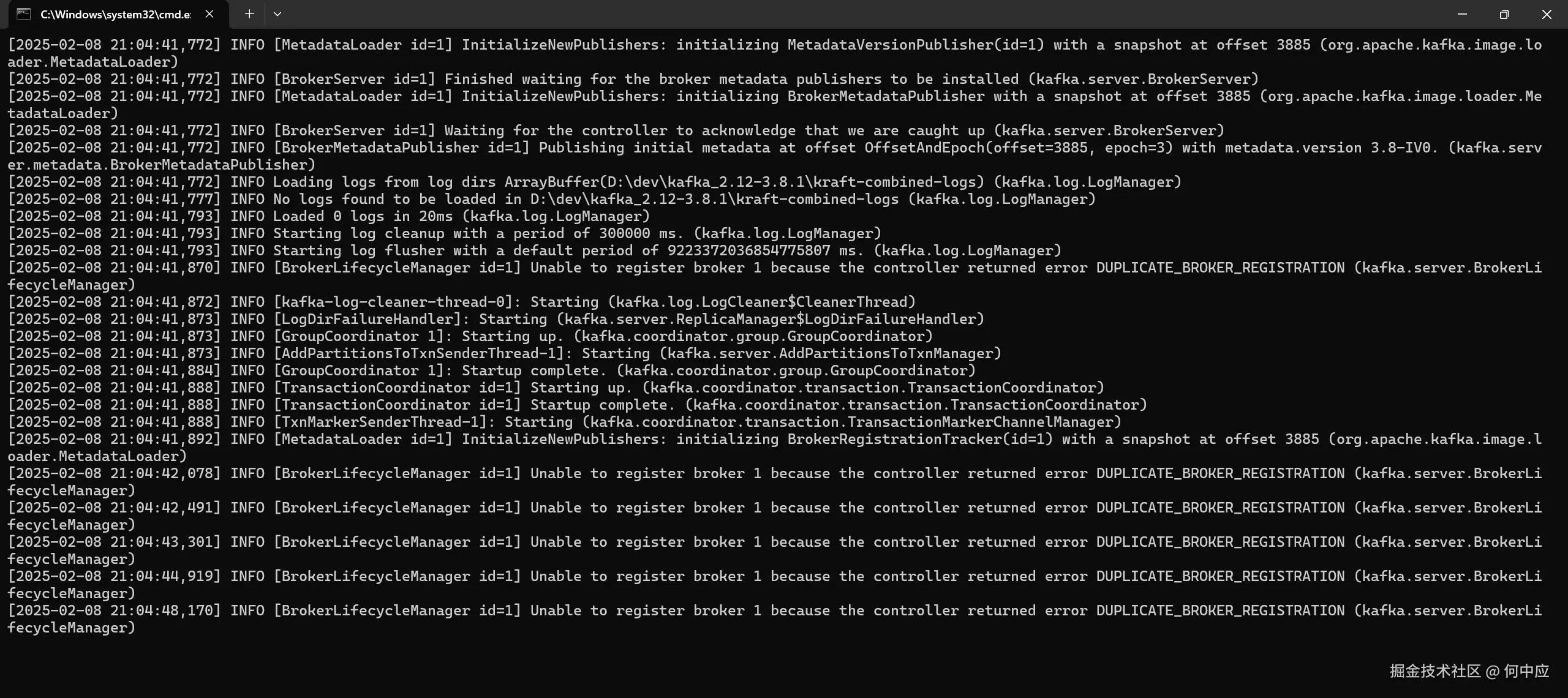The width and height of the screenshot is (1568, 698).
Task: Expand the new tab profile dropdown chevron
Action: click(277, 14)
